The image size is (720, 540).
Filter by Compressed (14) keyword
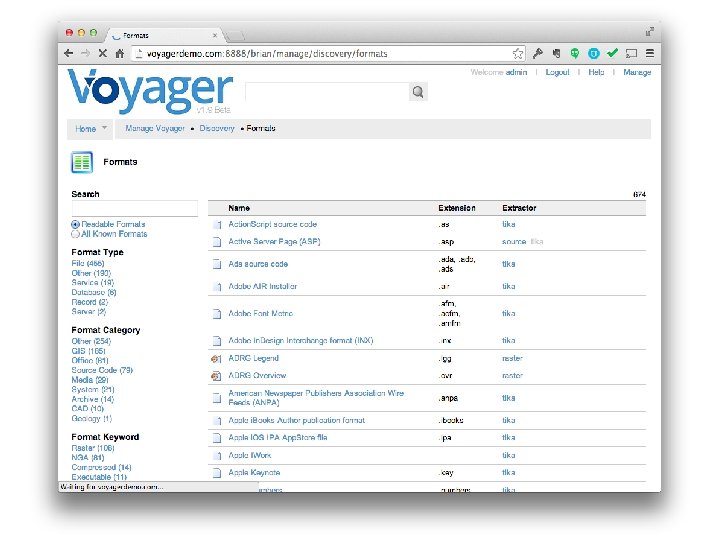point(101,467)
